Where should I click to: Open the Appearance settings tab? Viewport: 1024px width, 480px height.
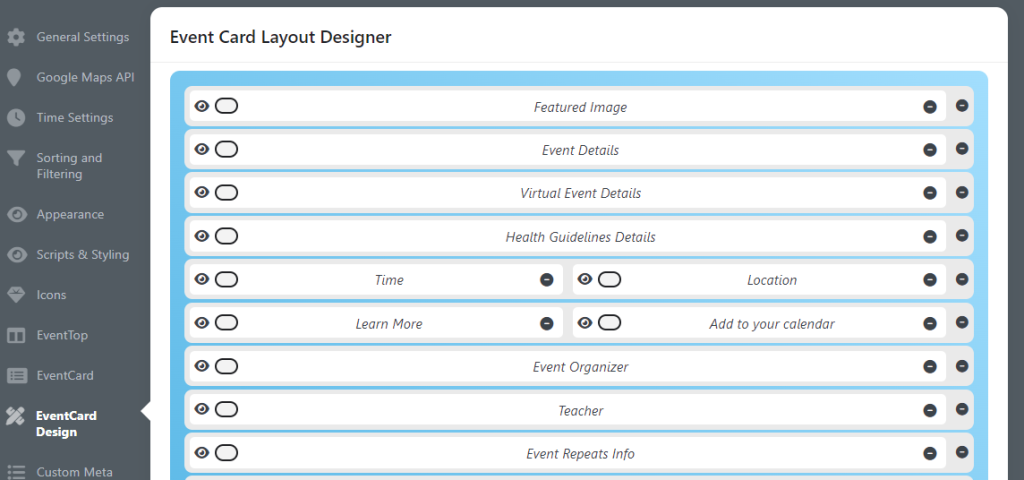pyautogui.click(x=70, y=214)
